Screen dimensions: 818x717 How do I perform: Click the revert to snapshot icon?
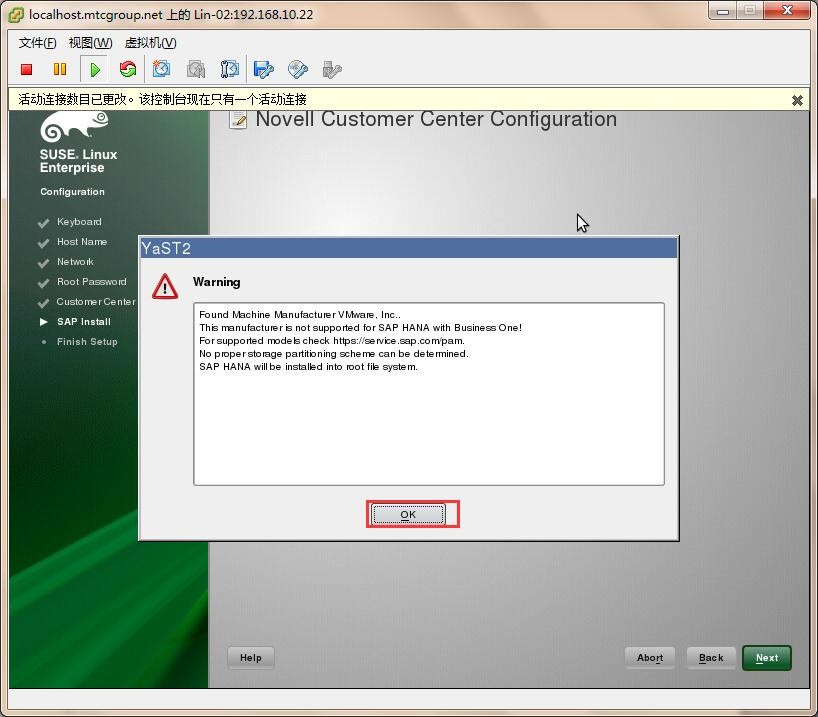196,69
